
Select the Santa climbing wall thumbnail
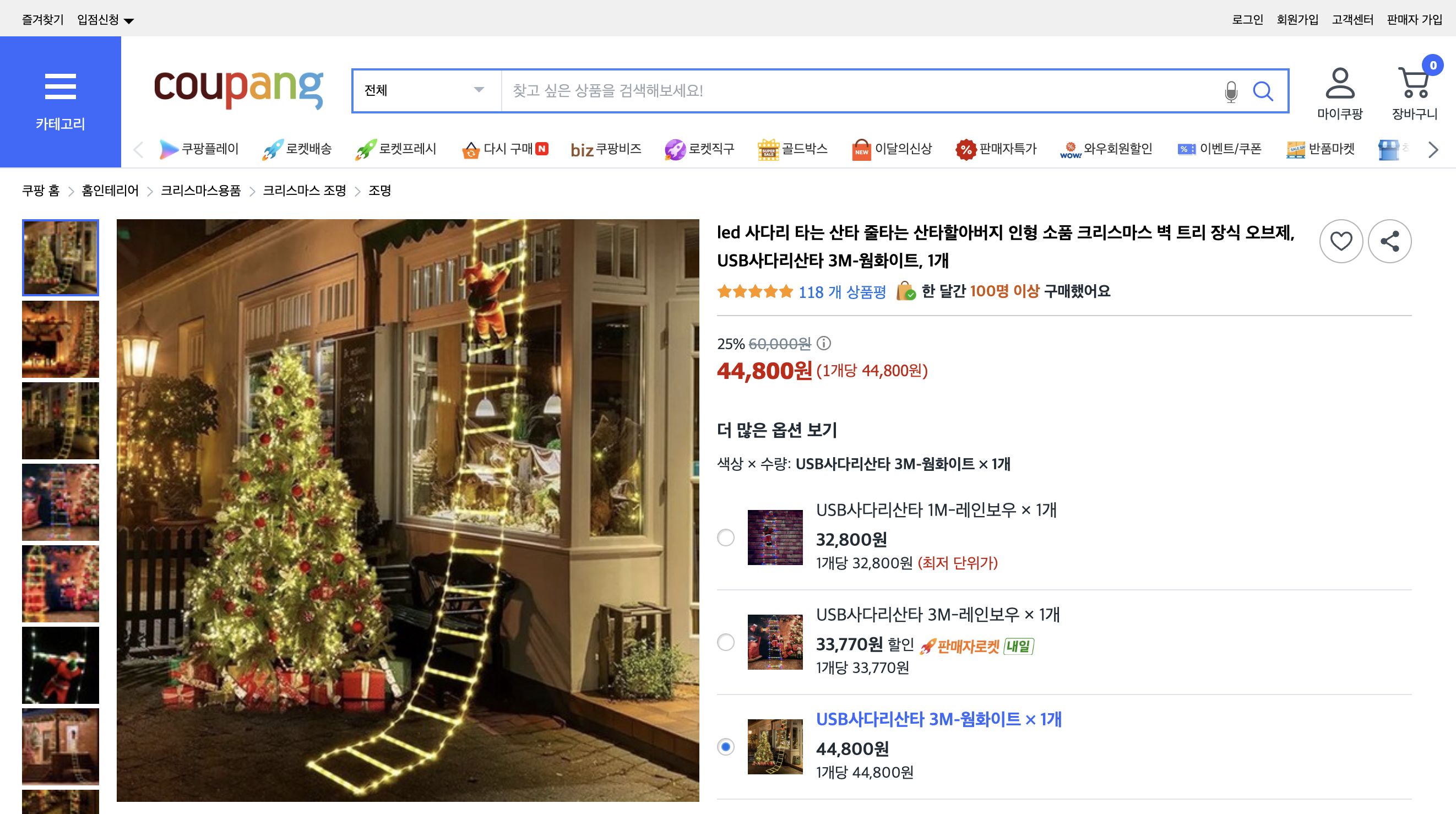(61, 667)
